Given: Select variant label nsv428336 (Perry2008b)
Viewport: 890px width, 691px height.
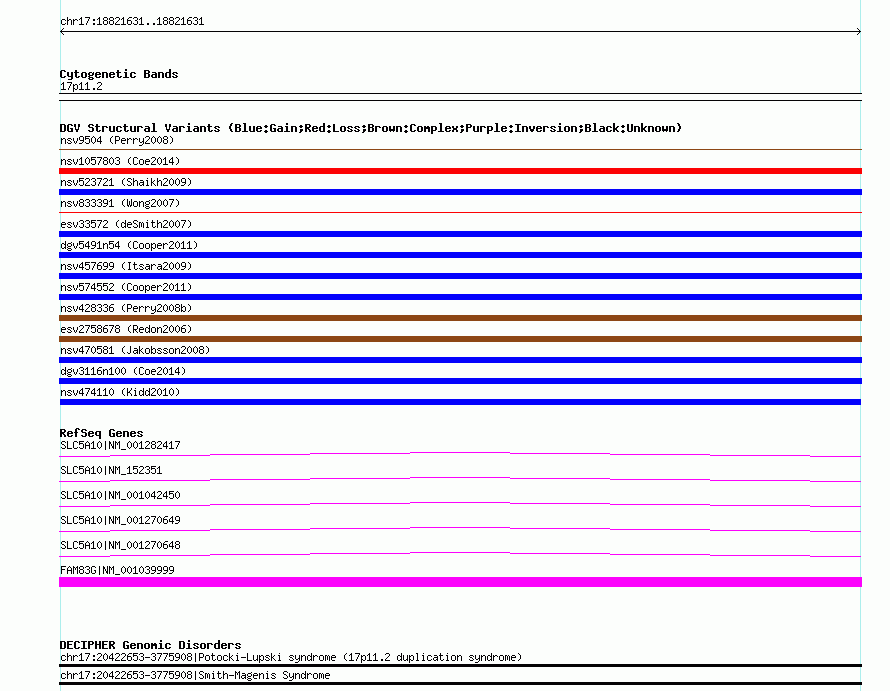Looking at the screenshot, I should [126, 308].
